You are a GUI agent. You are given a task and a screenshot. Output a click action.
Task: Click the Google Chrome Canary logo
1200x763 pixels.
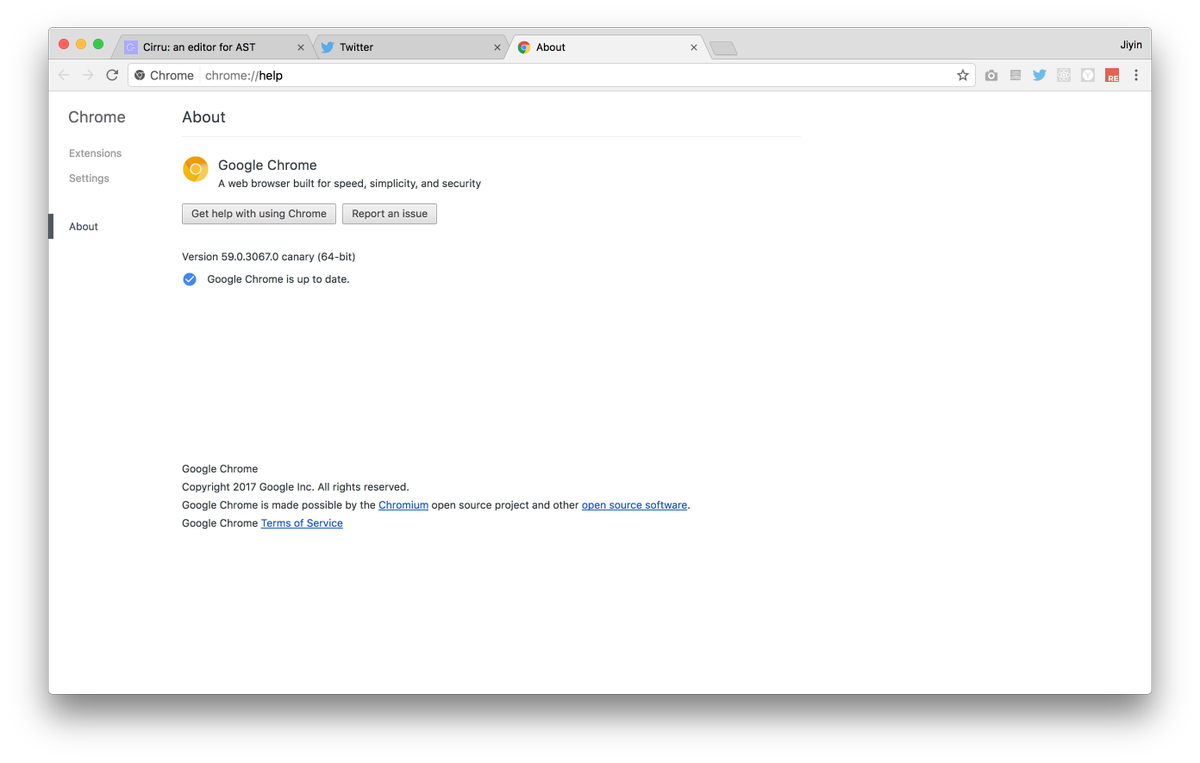(x=195, y=169)
